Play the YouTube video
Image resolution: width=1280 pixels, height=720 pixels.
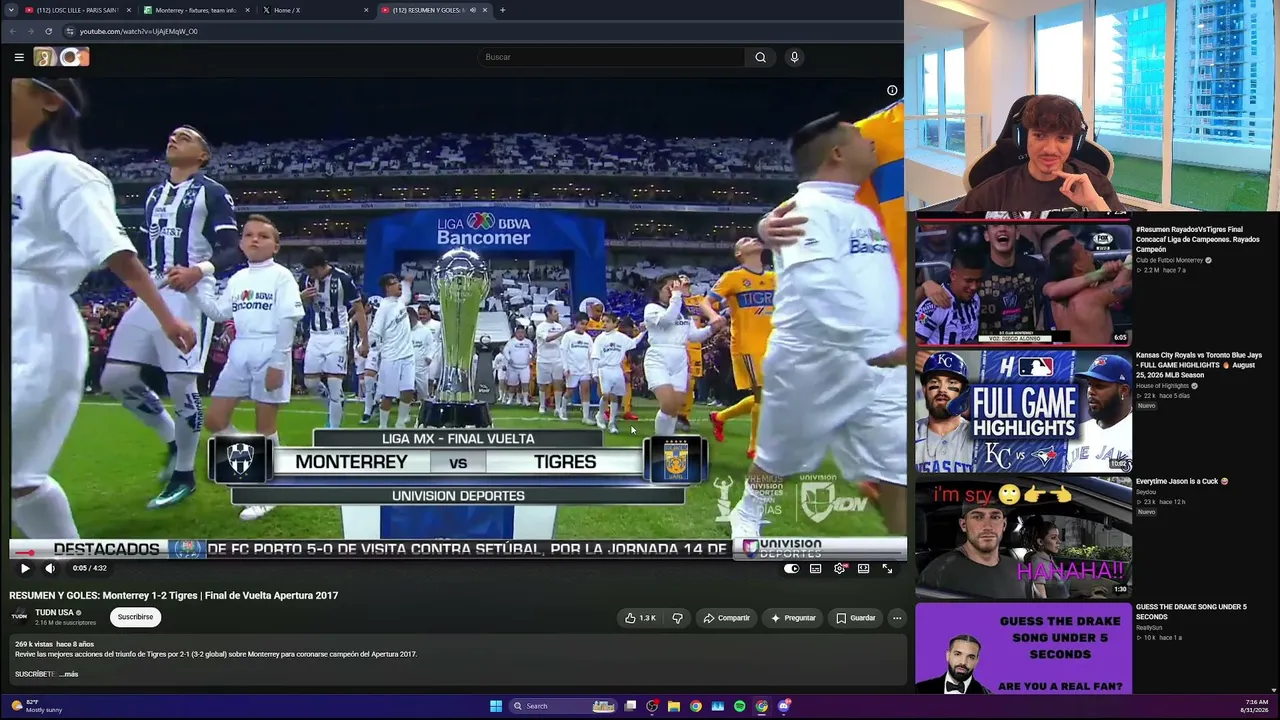click(25, 568)
